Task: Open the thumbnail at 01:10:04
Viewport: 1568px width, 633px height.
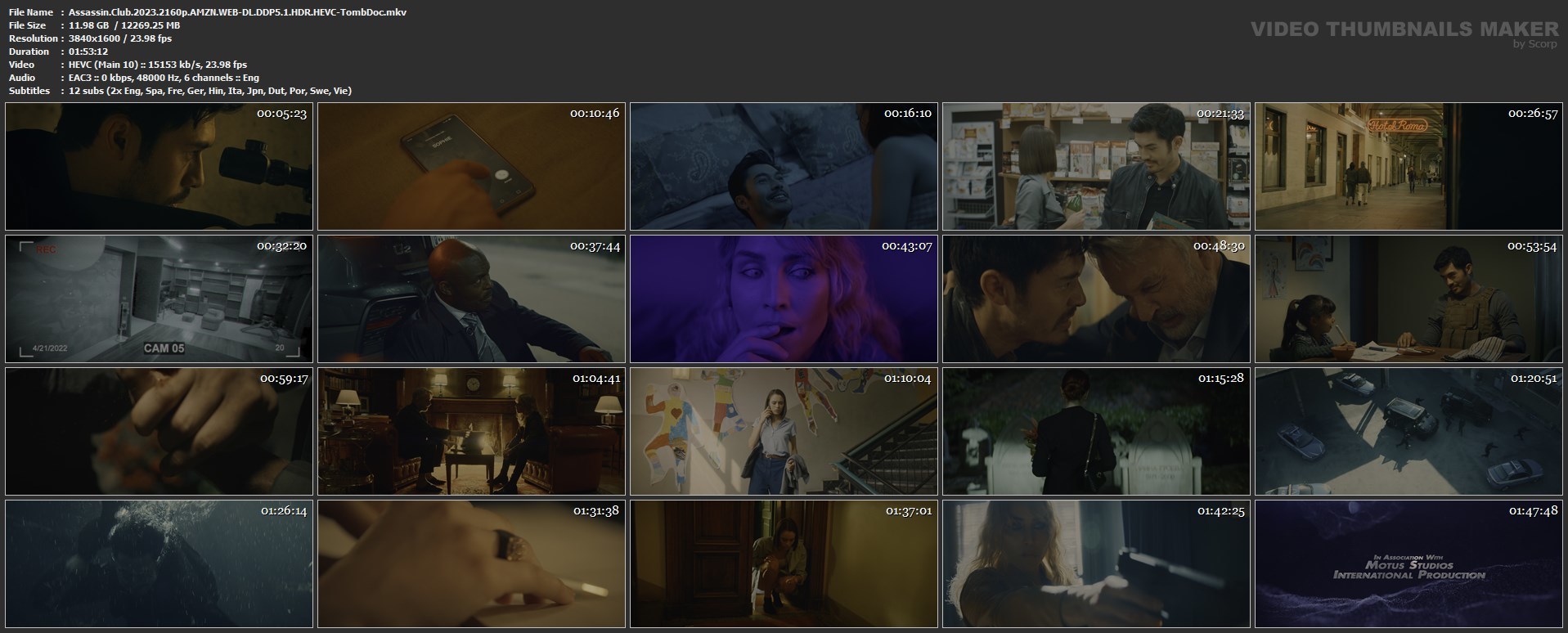Action: click(784, 431)
